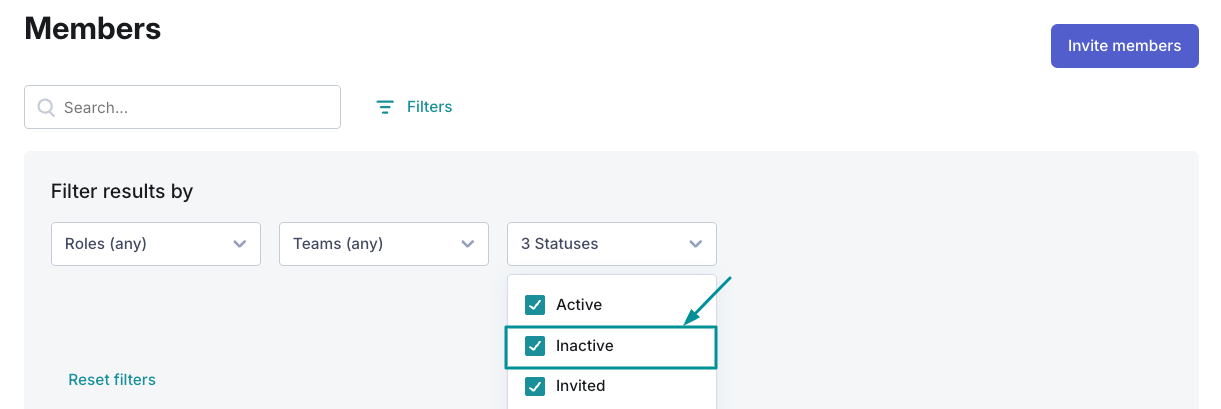Viewport: 1221px width, 409px height.
Task: Click the chevron arrow in Roles dropdown
Action: (x=239, y=244)
